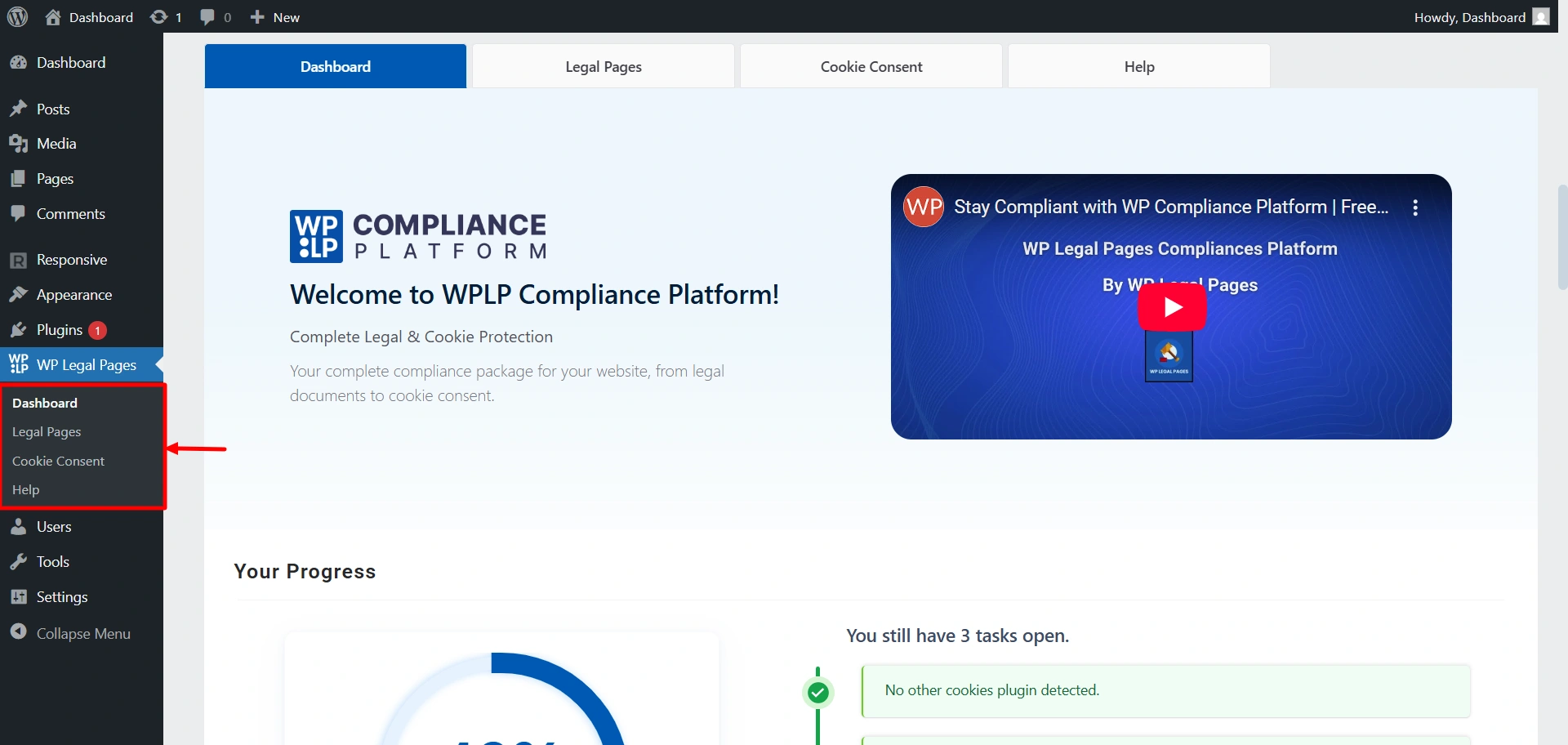Play the WP Compliance Platform video
The height and width of the screenshot is (745, 1568).
click(1172, 307)
